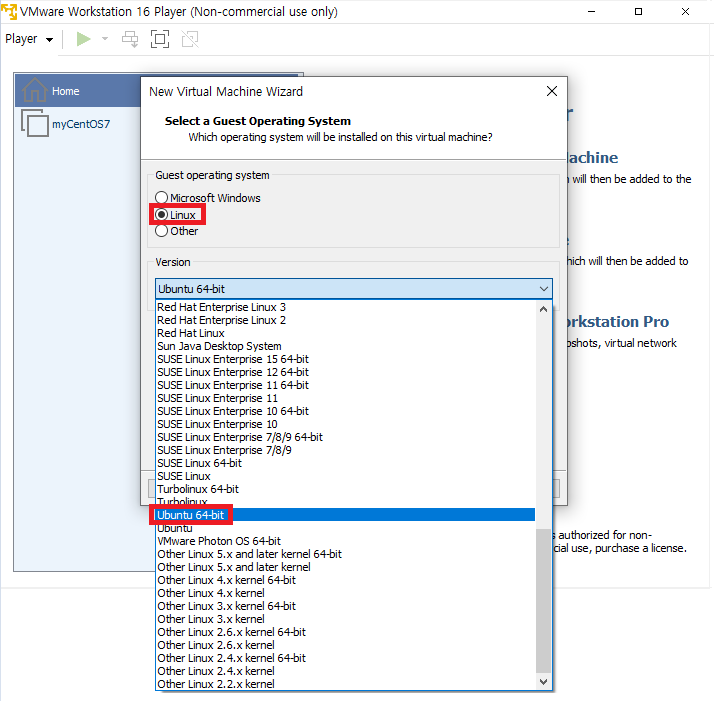Select Other Linux 4.x kernel 64-bit
This screenshot has height=701, width=716.
(x=346, y=580)
